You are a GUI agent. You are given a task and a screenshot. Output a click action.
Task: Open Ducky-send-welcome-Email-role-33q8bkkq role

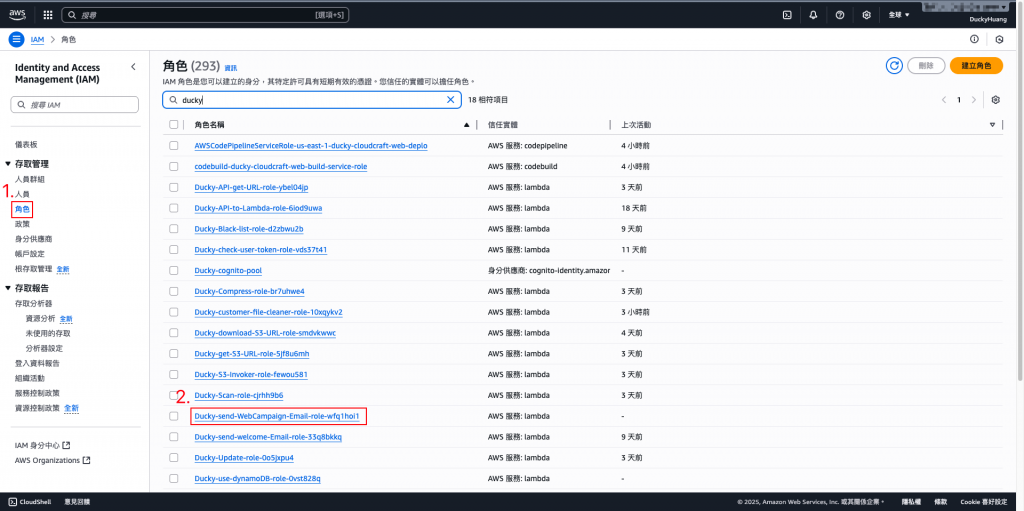coord(268,437)
